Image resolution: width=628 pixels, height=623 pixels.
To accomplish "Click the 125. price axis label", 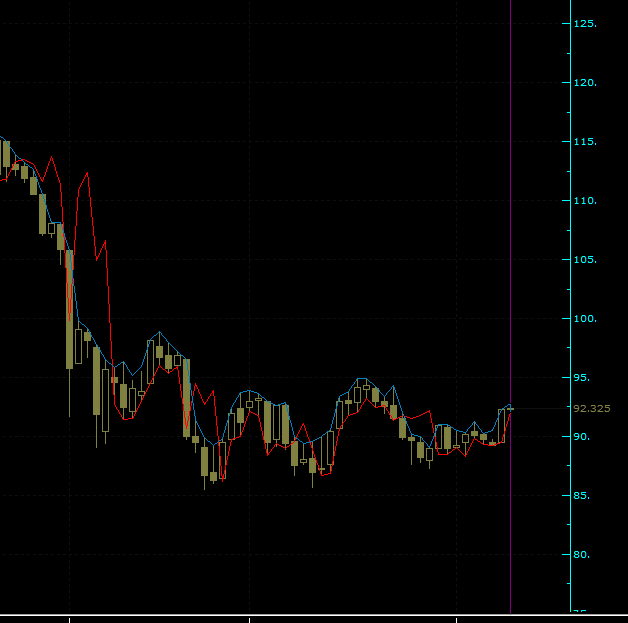I will coord(585,24).
